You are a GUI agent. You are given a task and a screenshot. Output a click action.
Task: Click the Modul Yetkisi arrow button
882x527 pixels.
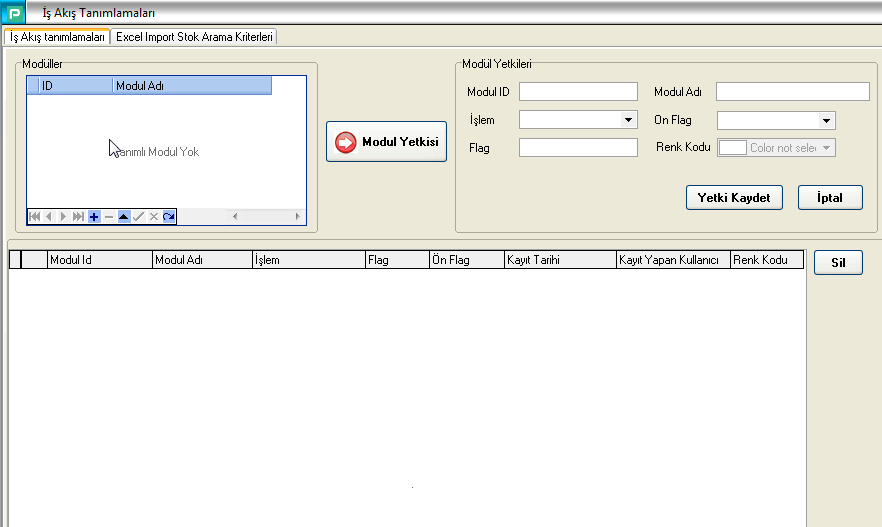click(386, 142)
